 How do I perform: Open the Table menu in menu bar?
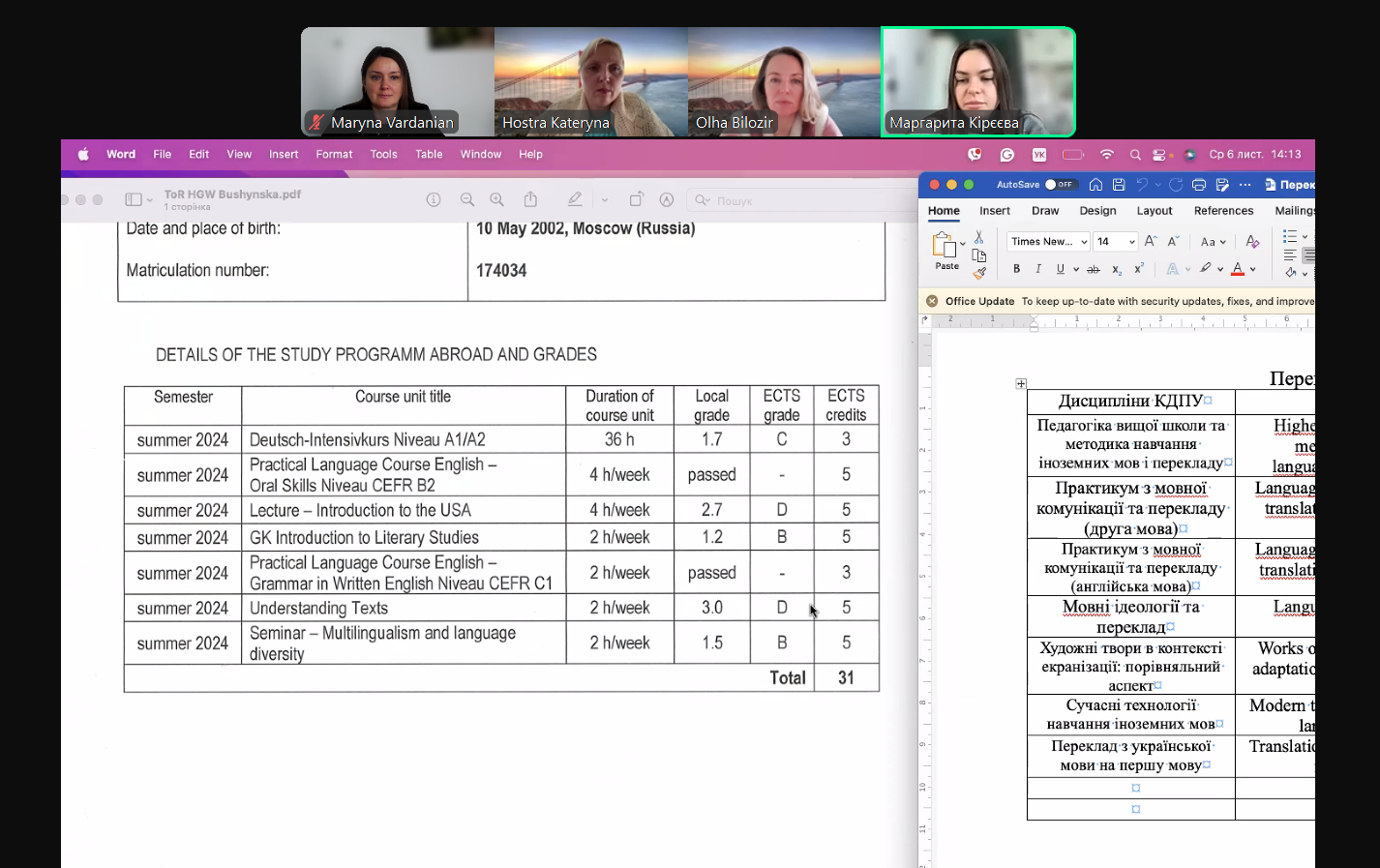coord(429,154)
